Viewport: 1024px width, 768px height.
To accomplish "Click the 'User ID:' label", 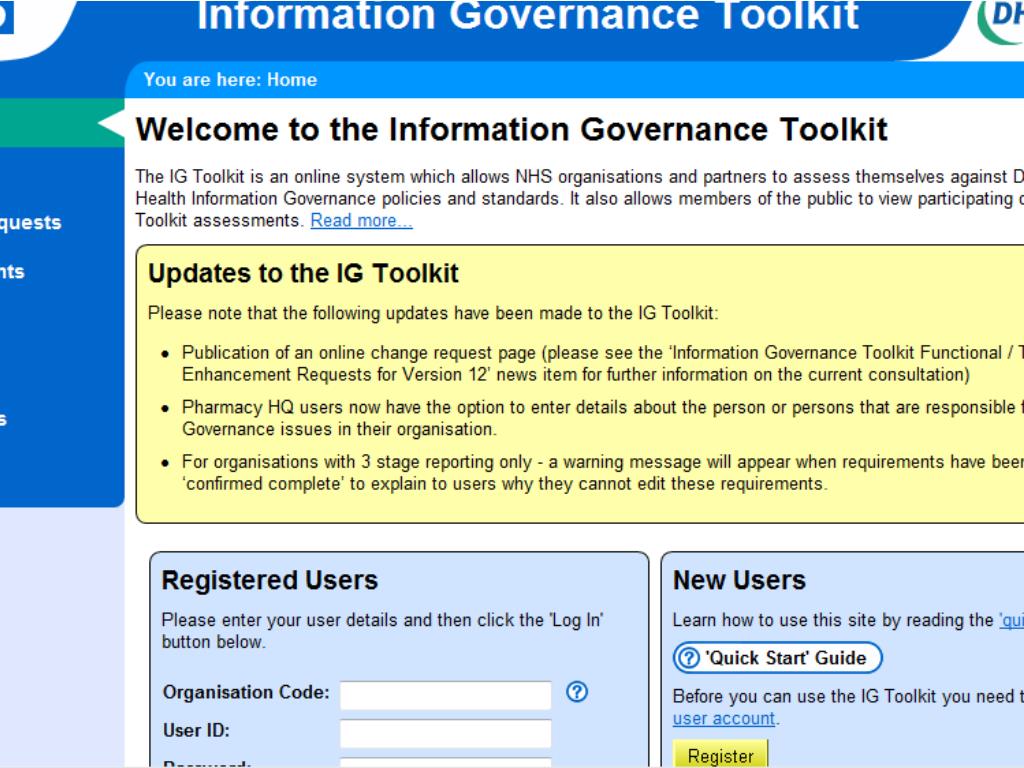I will click(x=196, y=730).
